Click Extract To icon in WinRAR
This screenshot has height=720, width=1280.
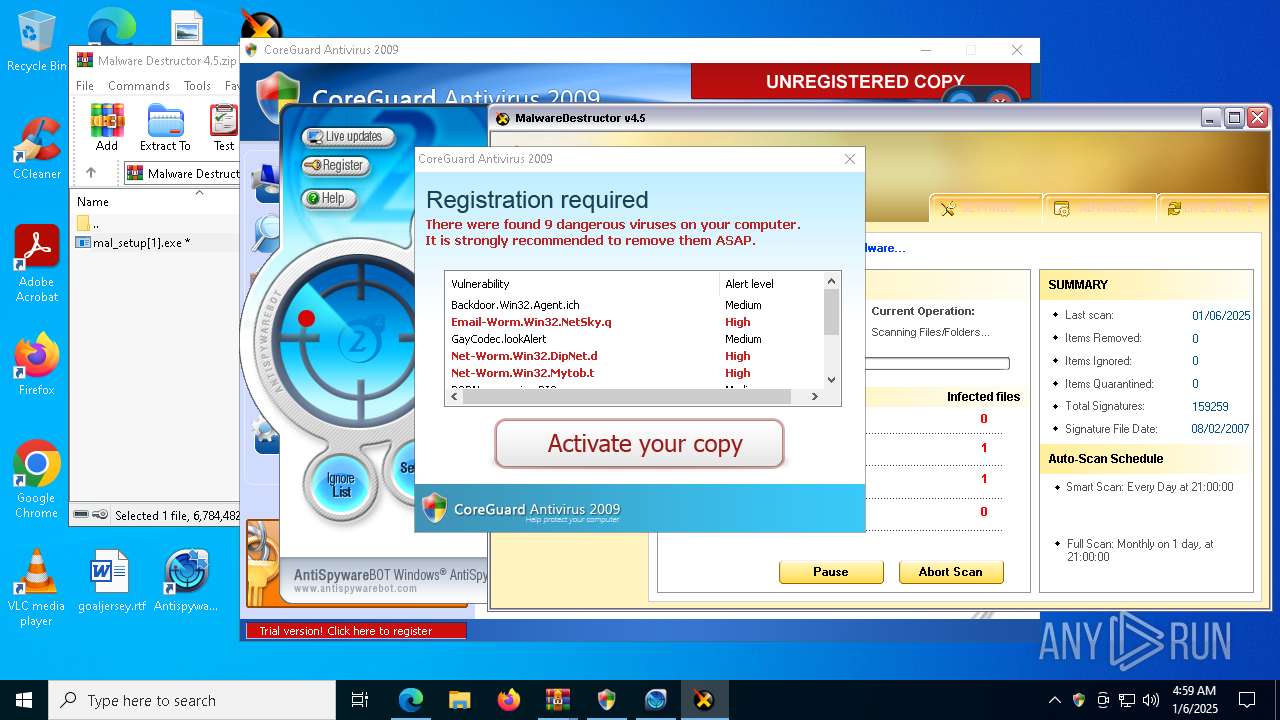[x=165, y=127]
